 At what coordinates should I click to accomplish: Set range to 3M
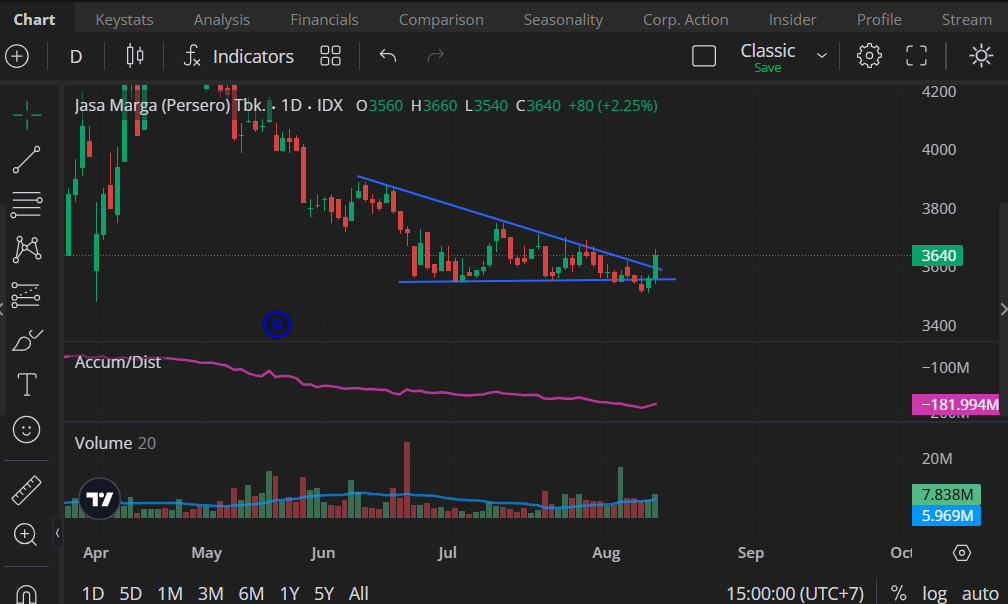(210, 593)
